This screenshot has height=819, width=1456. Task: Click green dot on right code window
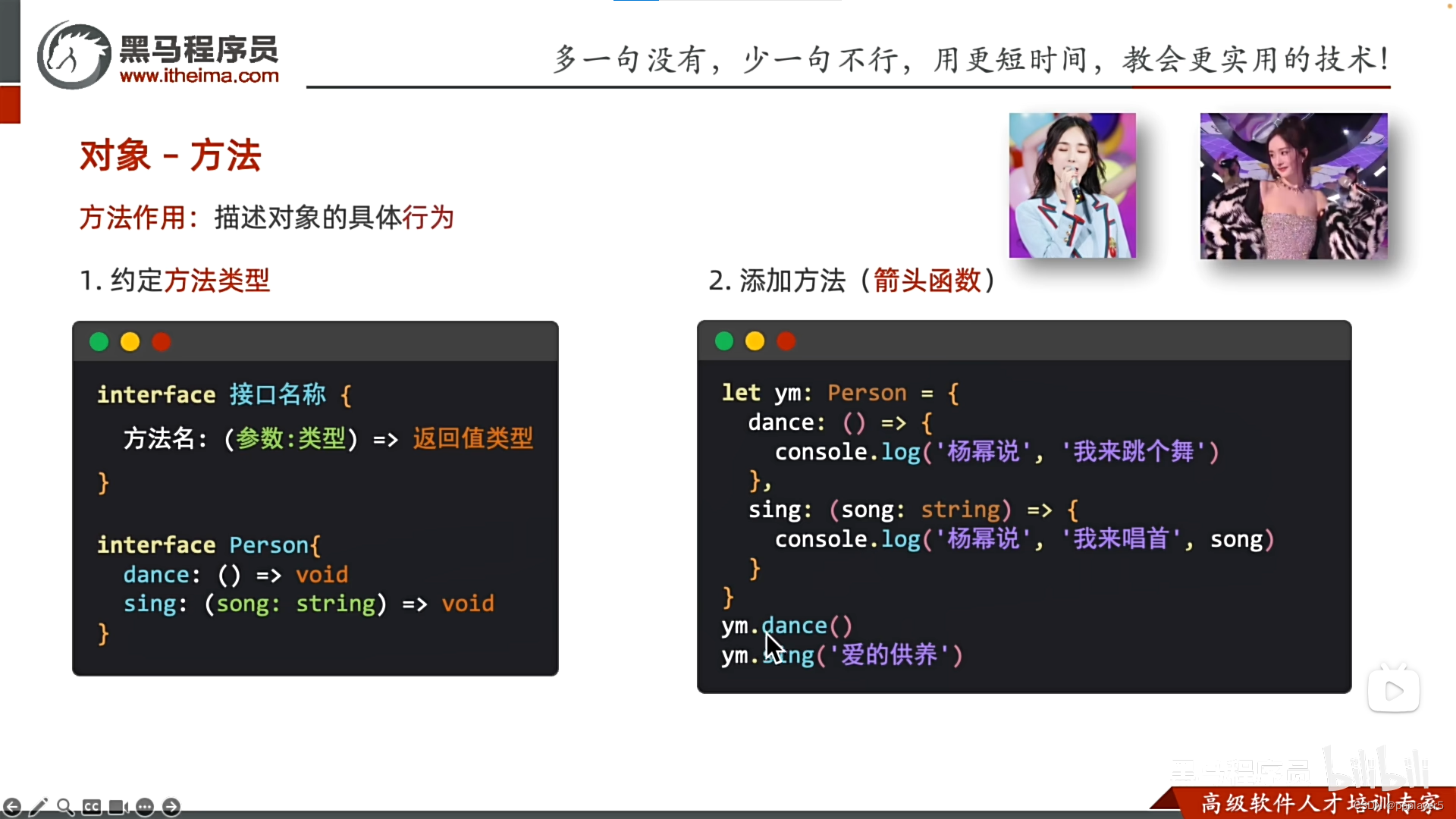(724, 341)
